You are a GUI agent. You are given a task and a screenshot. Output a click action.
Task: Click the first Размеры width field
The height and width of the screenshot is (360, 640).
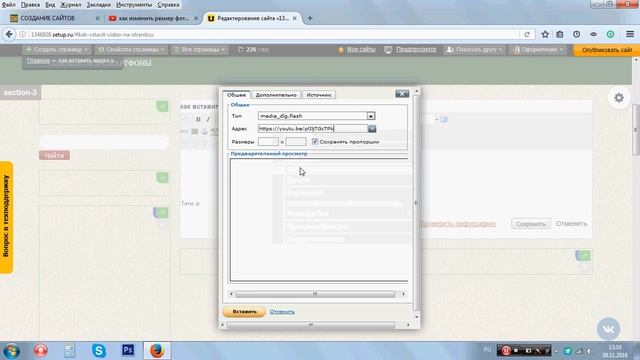[x=268, y=142]
